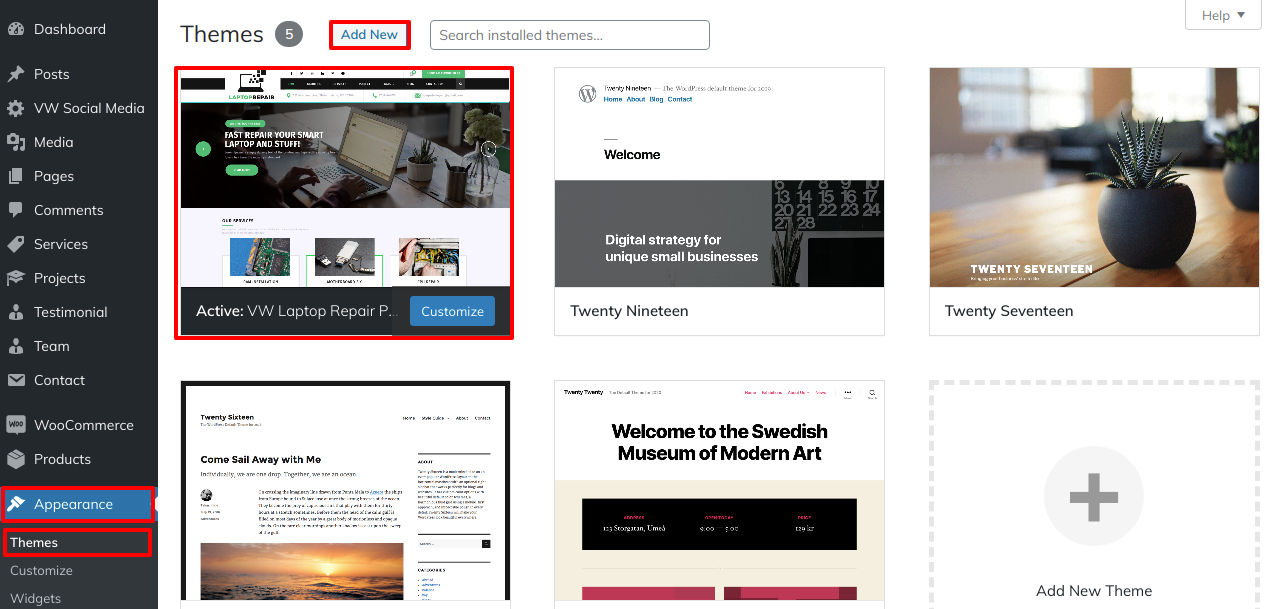Open VW Social Media gear icon
The height and width of the screenshot is (609, 1265).
pyautogui.click(x=16, y=108)
